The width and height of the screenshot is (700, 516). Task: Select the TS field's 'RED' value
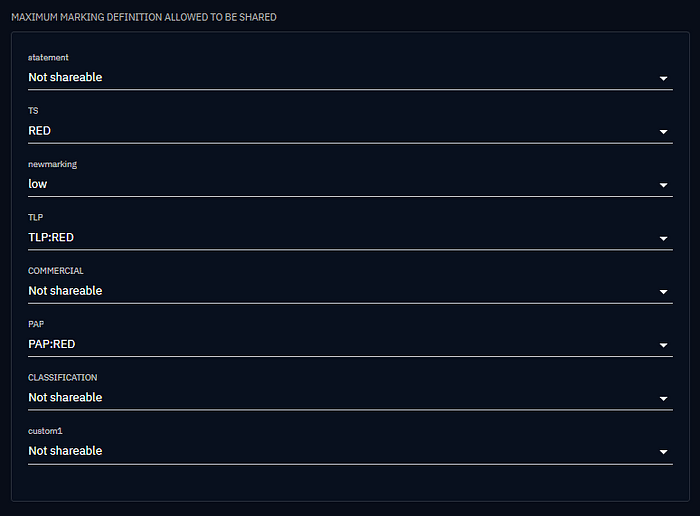pyautogui.click(x=40, y=131)
